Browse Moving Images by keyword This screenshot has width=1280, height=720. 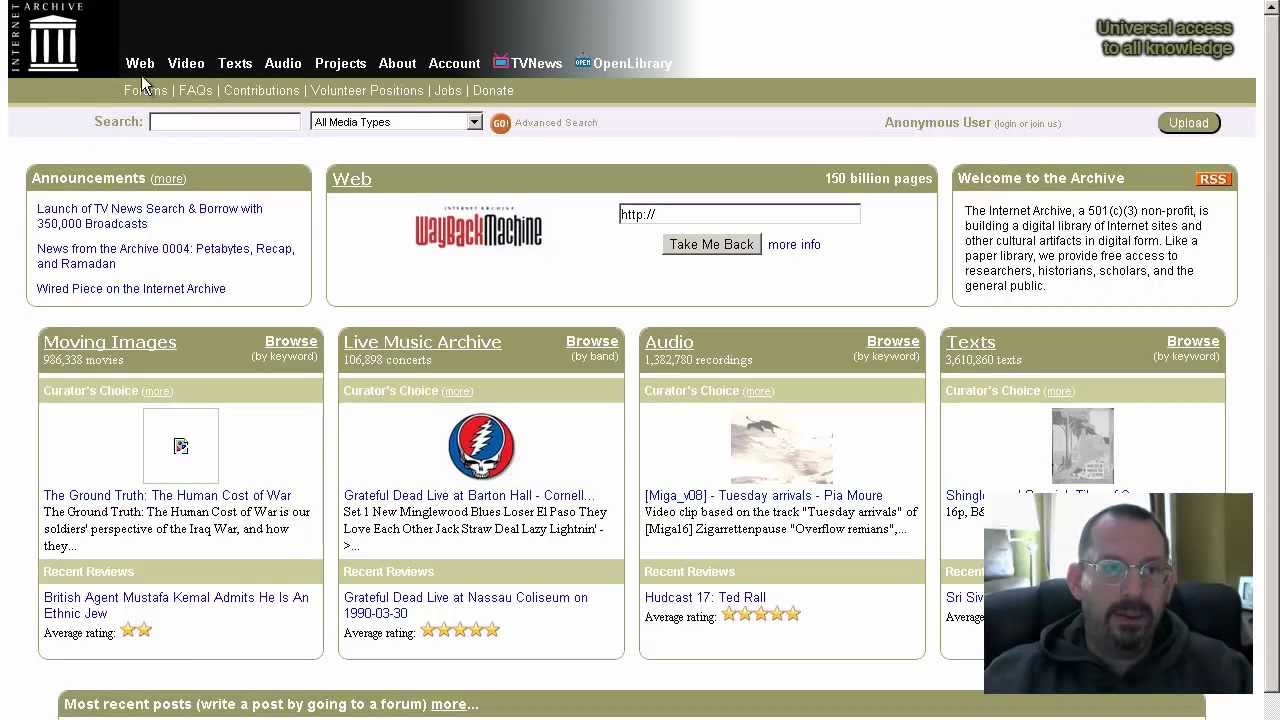[x=291, y=341]
